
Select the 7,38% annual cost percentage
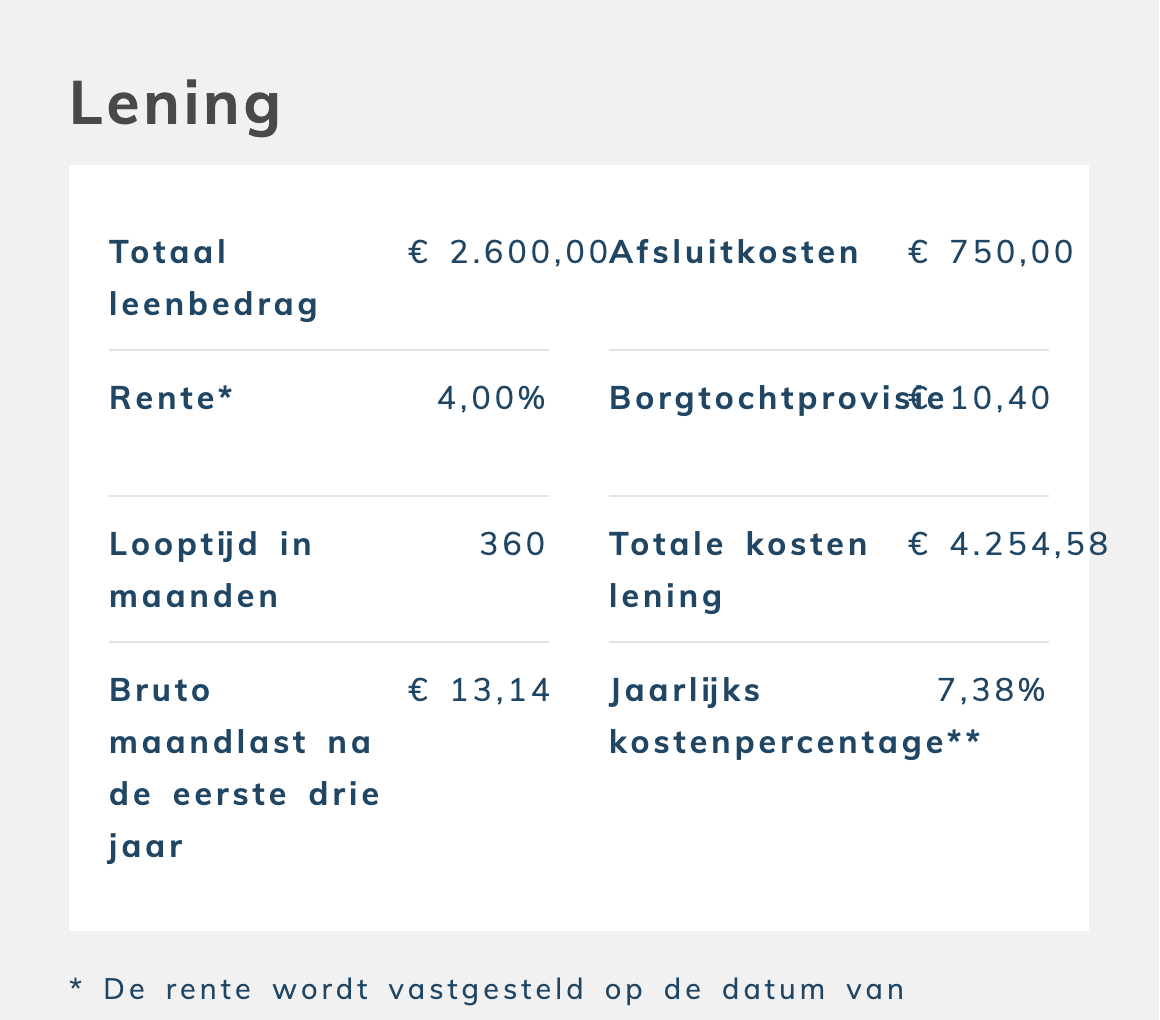click(x=991, y=690)
